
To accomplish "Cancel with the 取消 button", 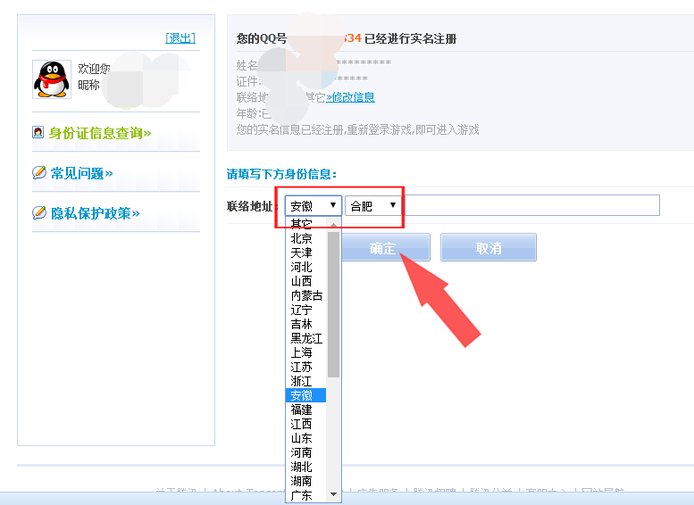I will pos(489,248).
